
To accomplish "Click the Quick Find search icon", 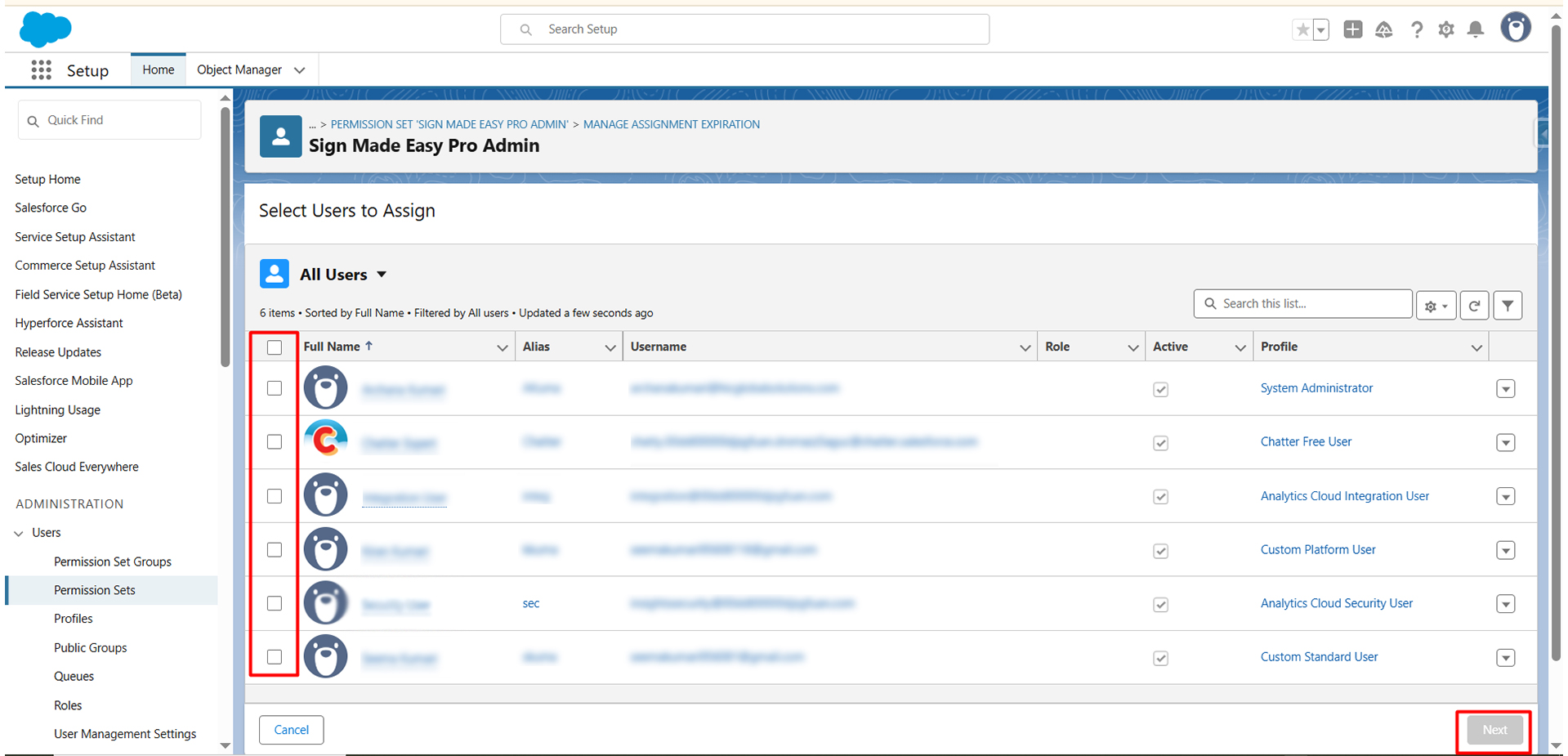I will 33,121.
